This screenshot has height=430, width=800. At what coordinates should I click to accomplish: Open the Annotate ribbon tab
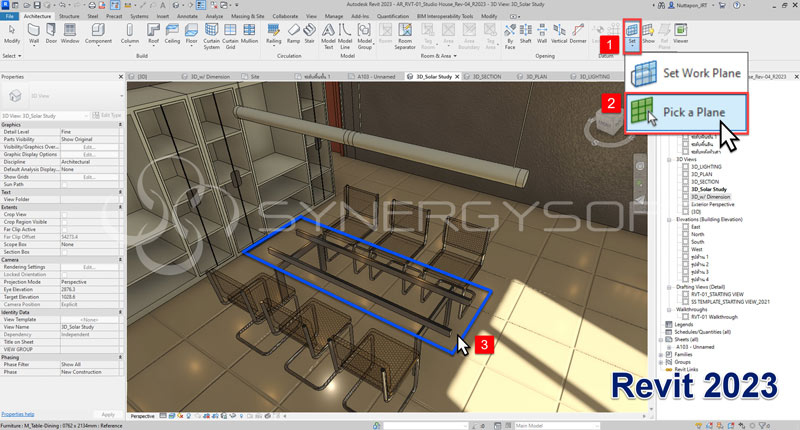(187, 16)
